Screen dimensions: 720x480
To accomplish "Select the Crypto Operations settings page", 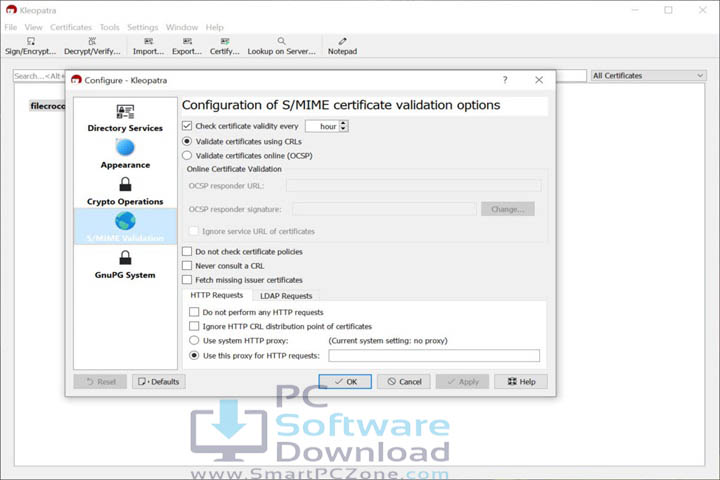I will click(125, 192).
